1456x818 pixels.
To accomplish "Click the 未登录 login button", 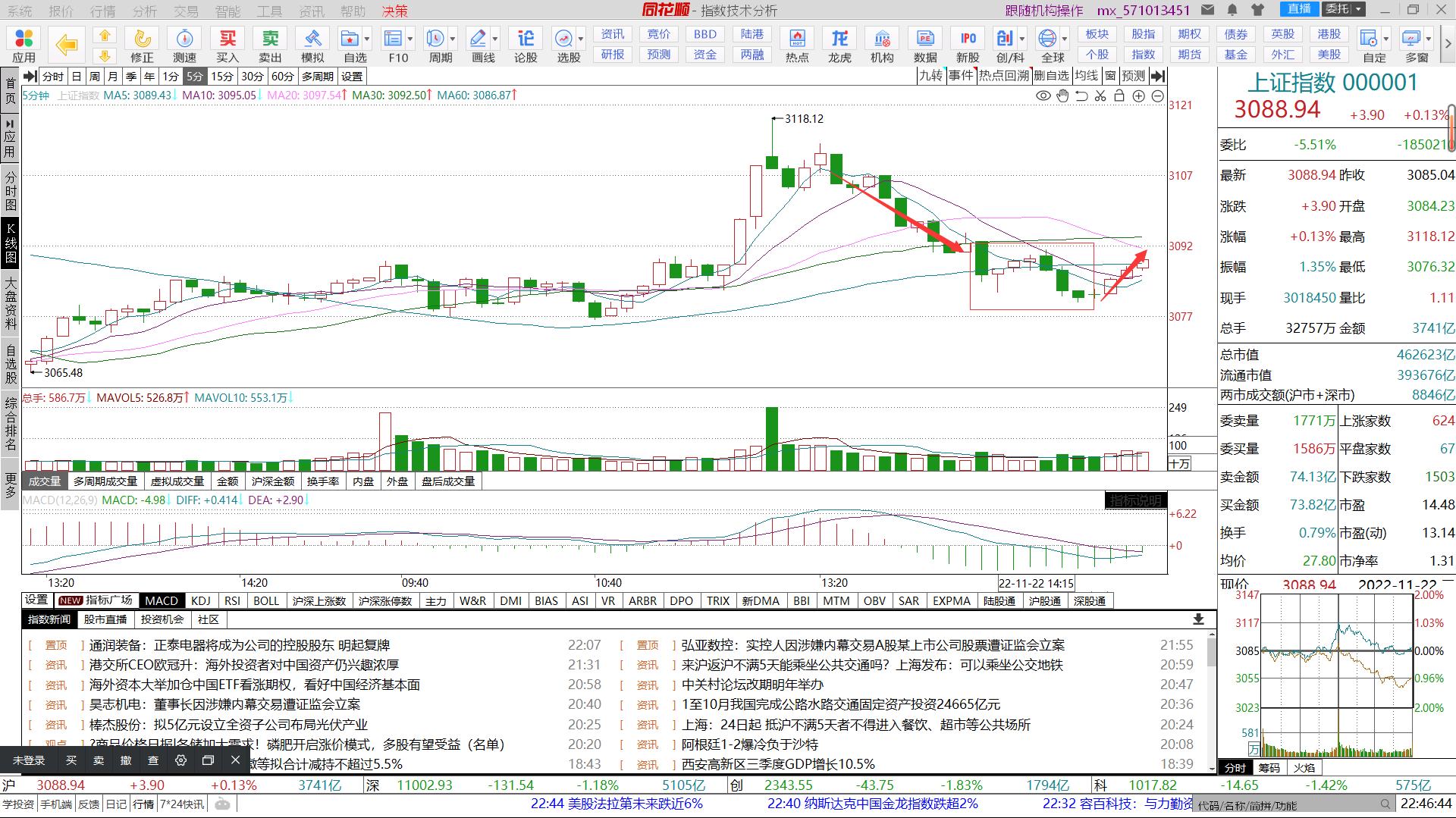I will tap(29, 760).
